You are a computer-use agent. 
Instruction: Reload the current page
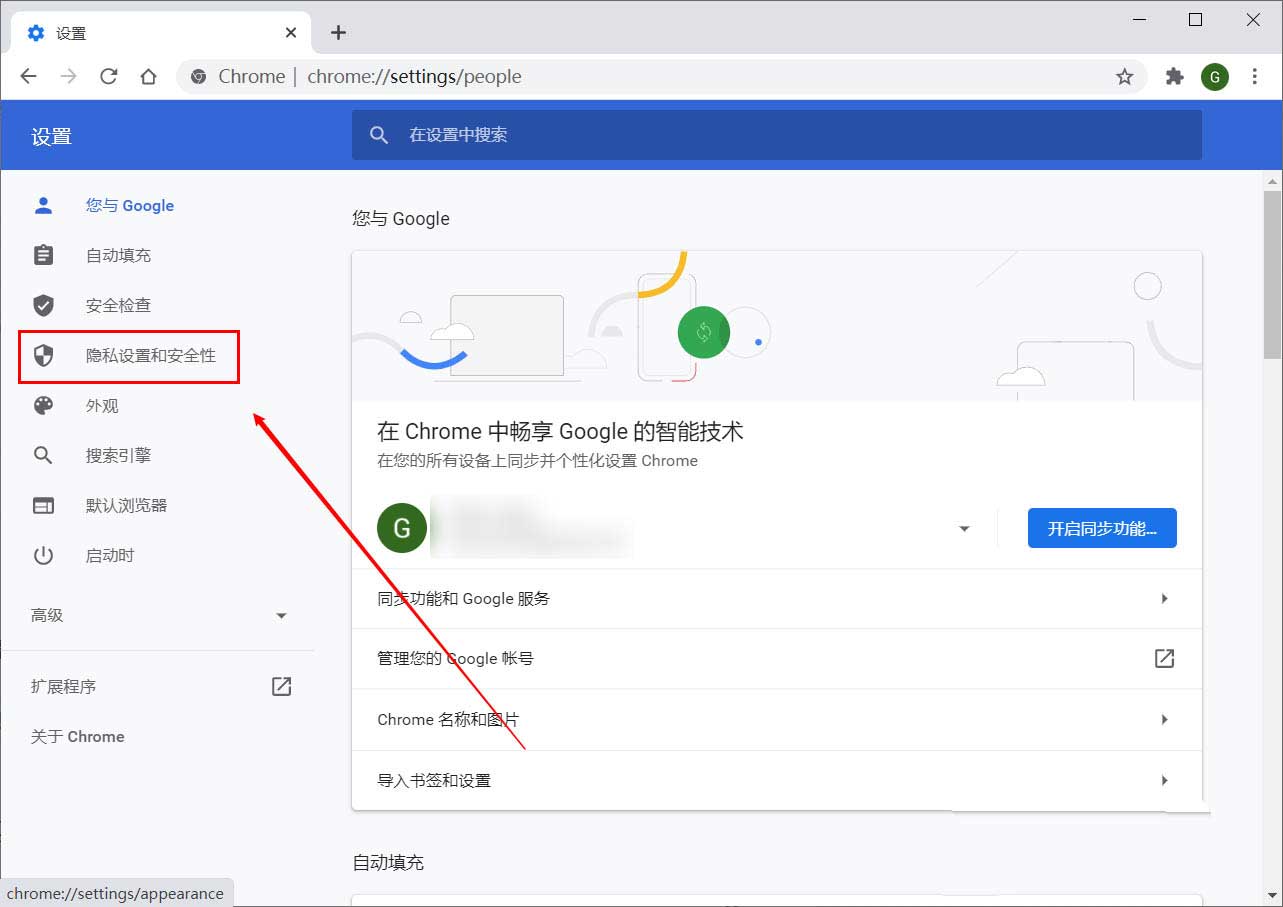109,77
